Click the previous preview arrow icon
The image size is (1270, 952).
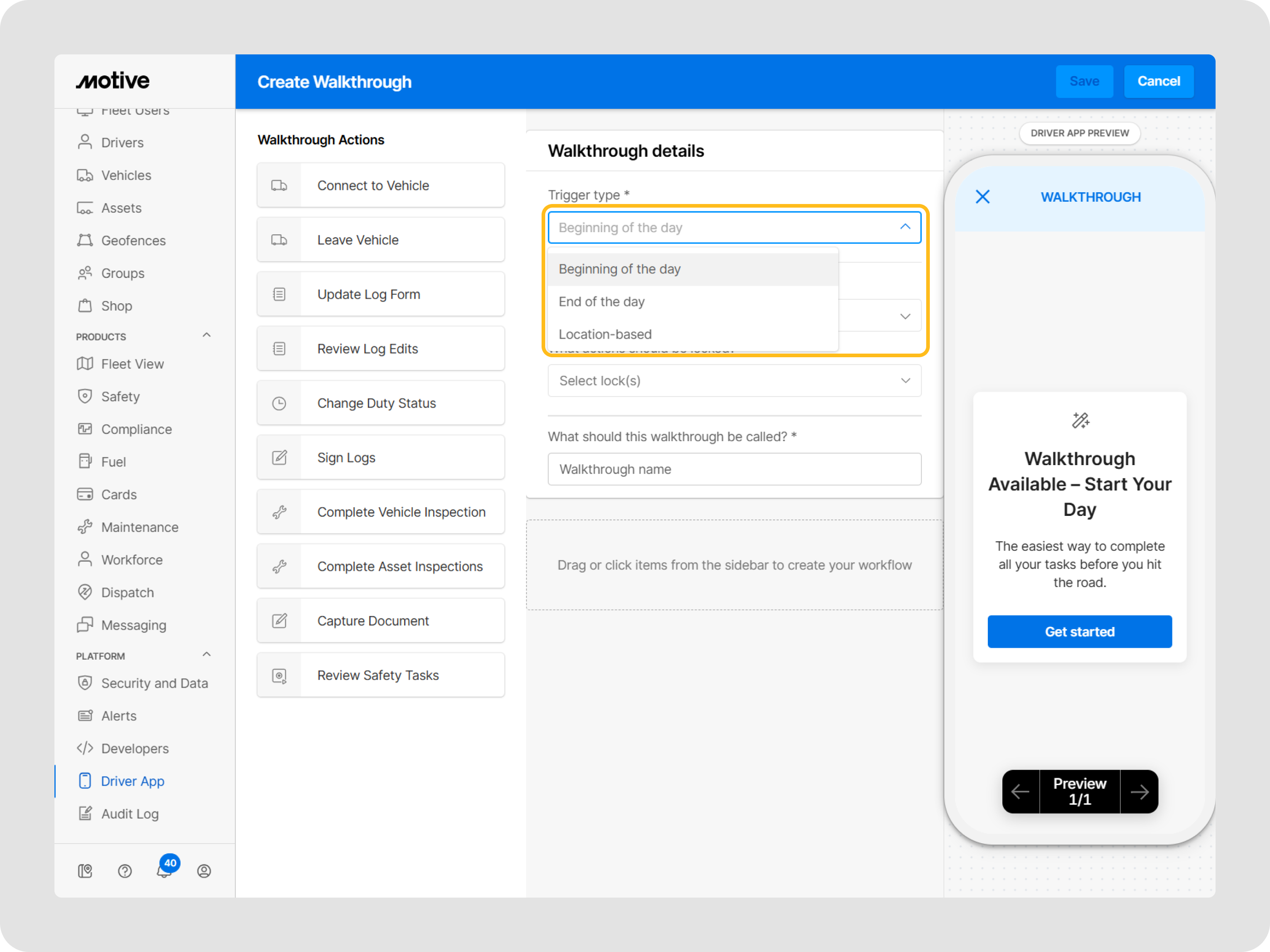pyautogui.click(x=1020, y=792)
